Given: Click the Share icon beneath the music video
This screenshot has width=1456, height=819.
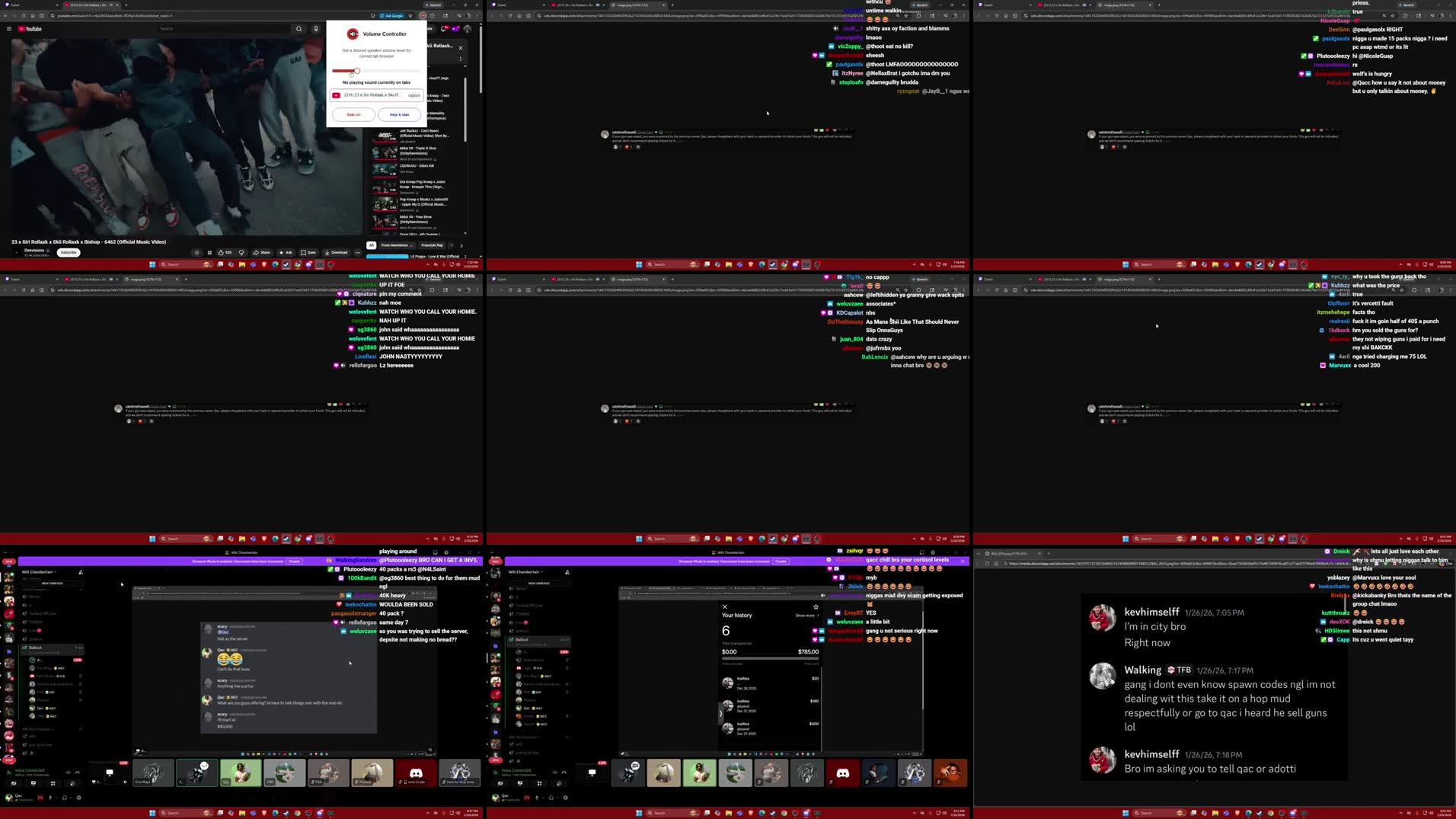Looking at the screenshot, I should (x=263, y=252).
